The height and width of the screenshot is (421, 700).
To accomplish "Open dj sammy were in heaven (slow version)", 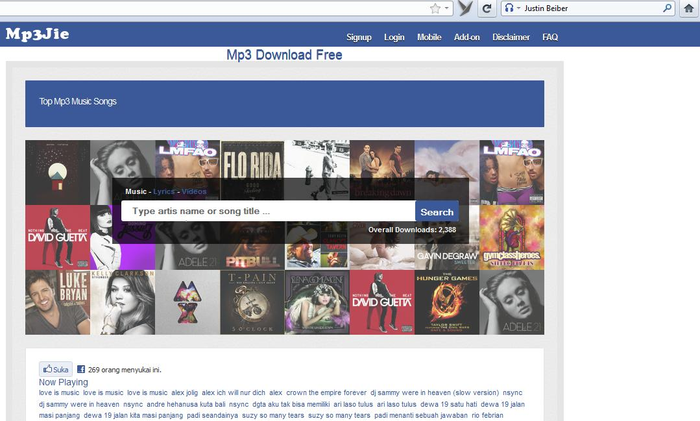I will [x=435, y=393].
